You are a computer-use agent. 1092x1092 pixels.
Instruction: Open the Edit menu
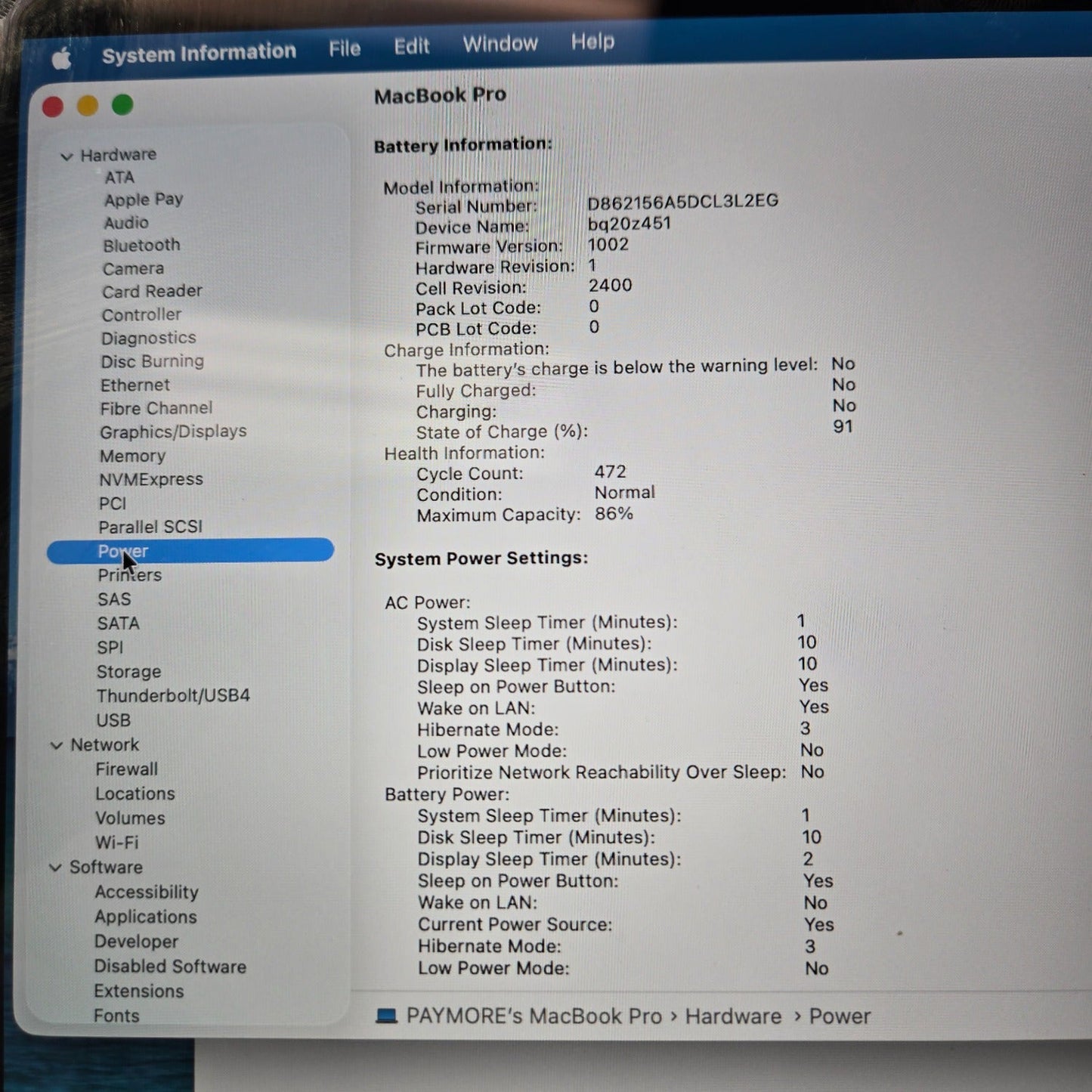tap(411, 47)
